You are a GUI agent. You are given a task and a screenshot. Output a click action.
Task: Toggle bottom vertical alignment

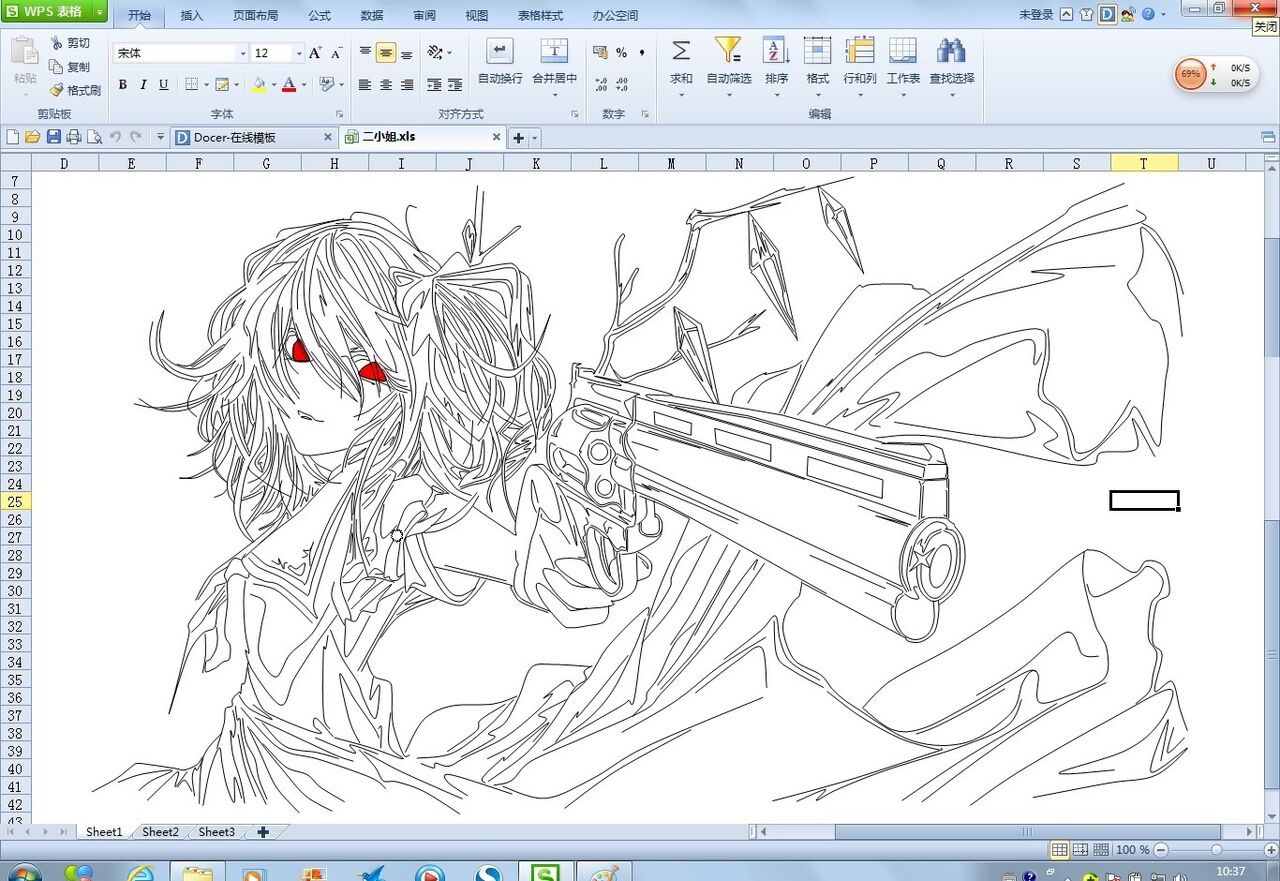click(x=407, y=53)
